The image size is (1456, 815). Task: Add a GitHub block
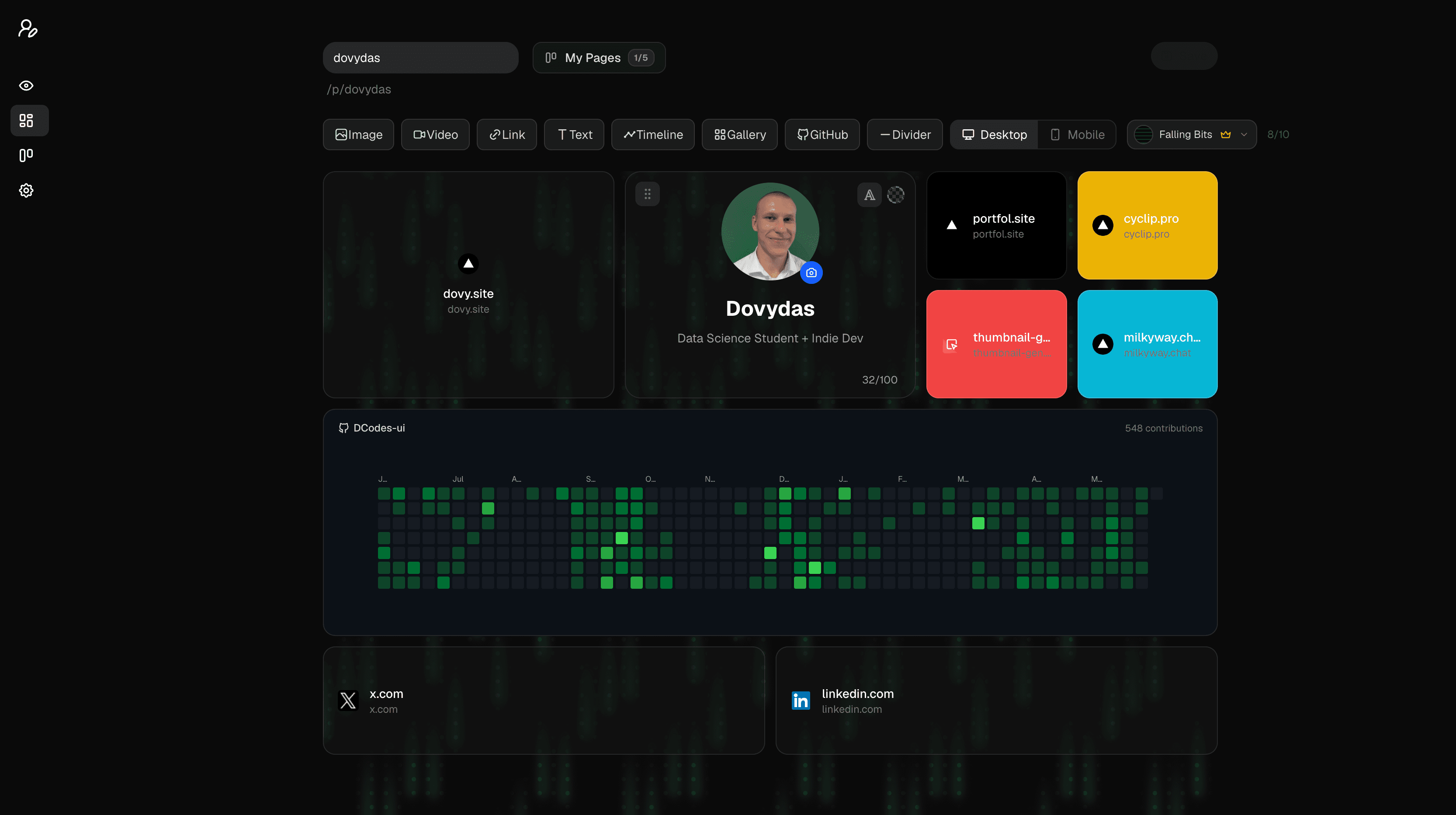[822, 135]
